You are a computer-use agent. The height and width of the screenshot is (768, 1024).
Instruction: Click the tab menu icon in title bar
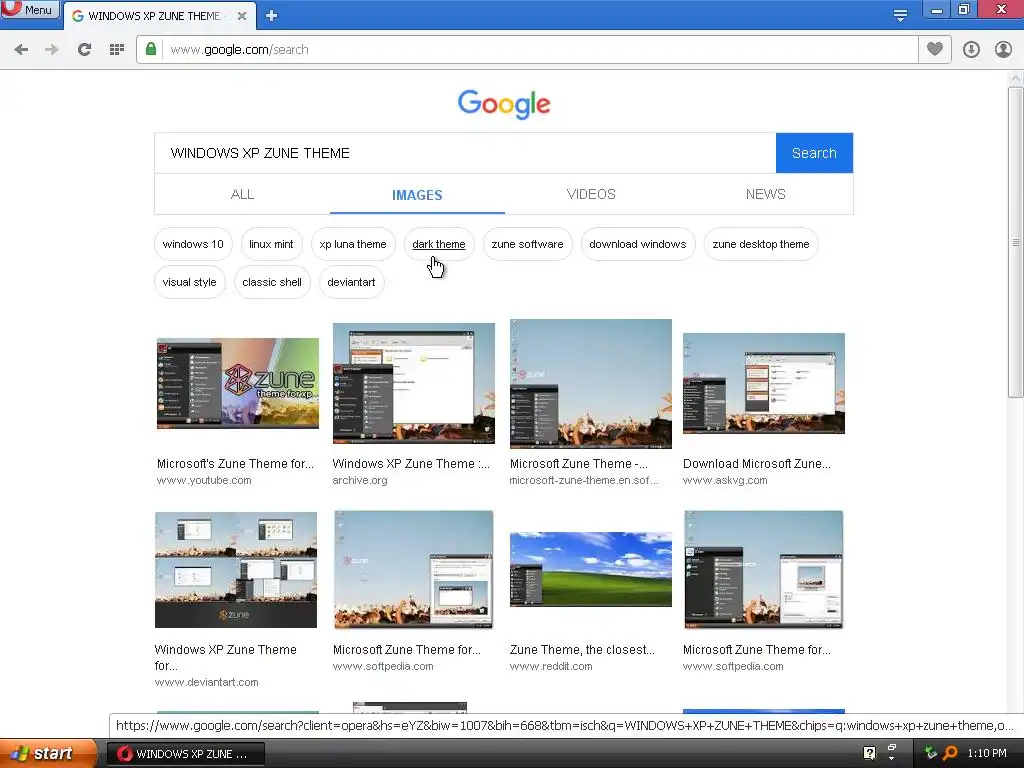click(x=900, y=15)
